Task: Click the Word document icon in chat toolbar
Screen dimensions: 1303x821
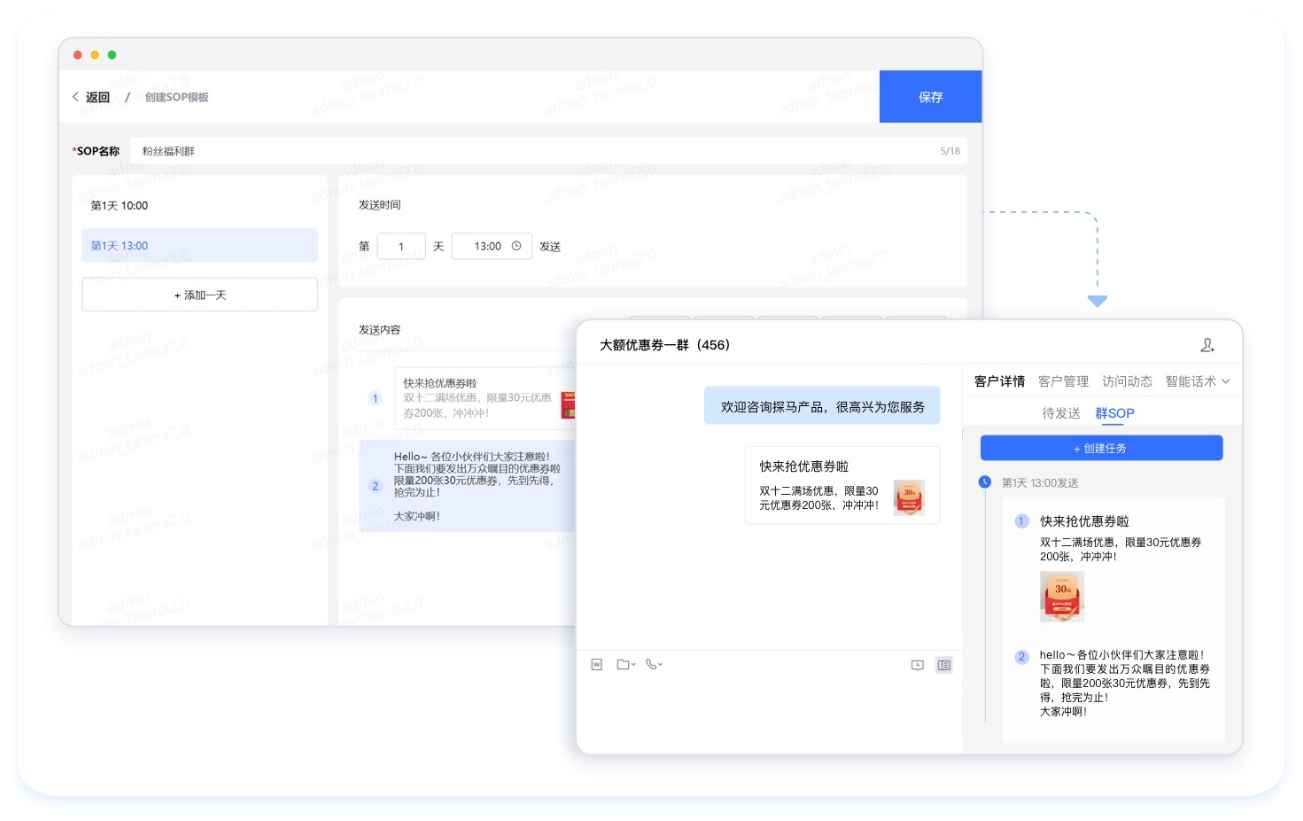Action: [597, 664]
